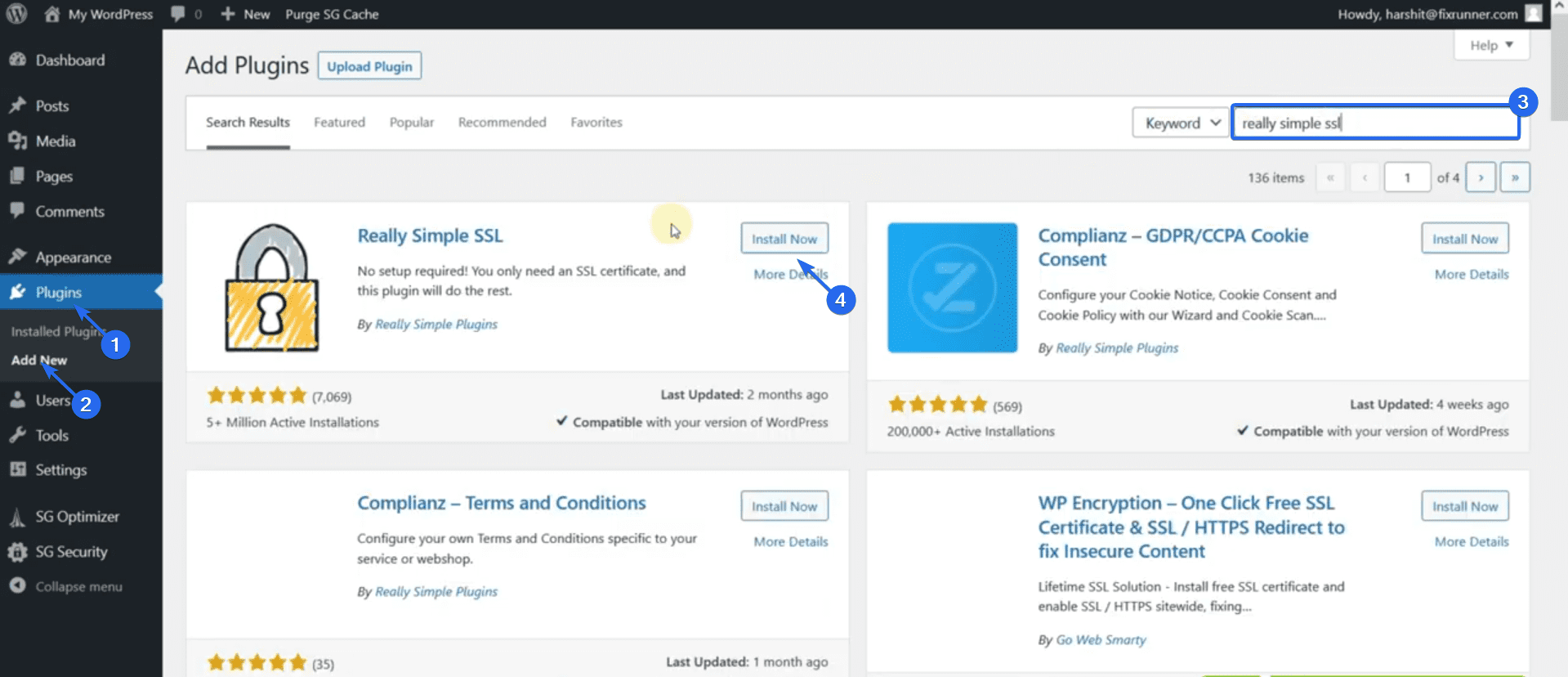
Task: Open the comments bubble icon in admin bar
Action: point(178,14)
